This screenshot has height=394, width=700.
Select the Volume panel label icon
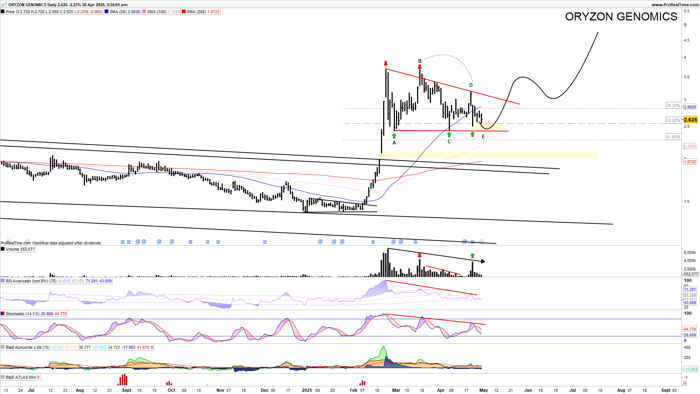tap(2, 249)
